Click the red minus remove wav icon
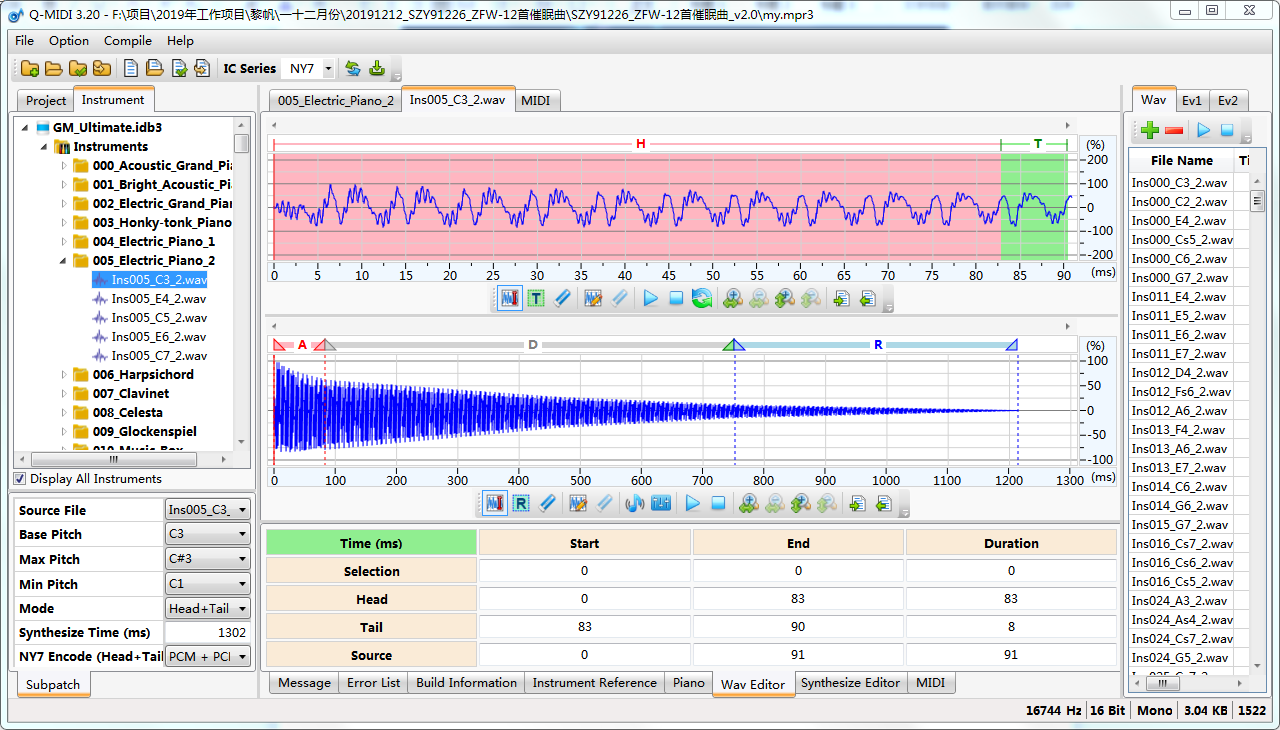This screenshot has width=1280, height=730. 1174,130
